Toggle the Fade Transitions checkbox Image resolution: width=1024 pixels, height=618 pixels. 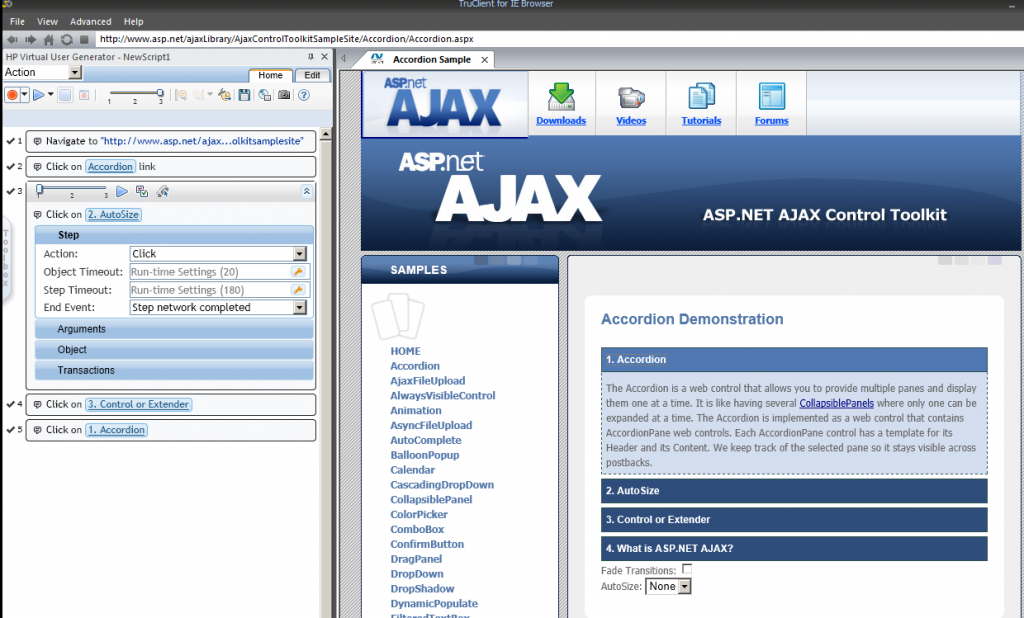[687, 569]
